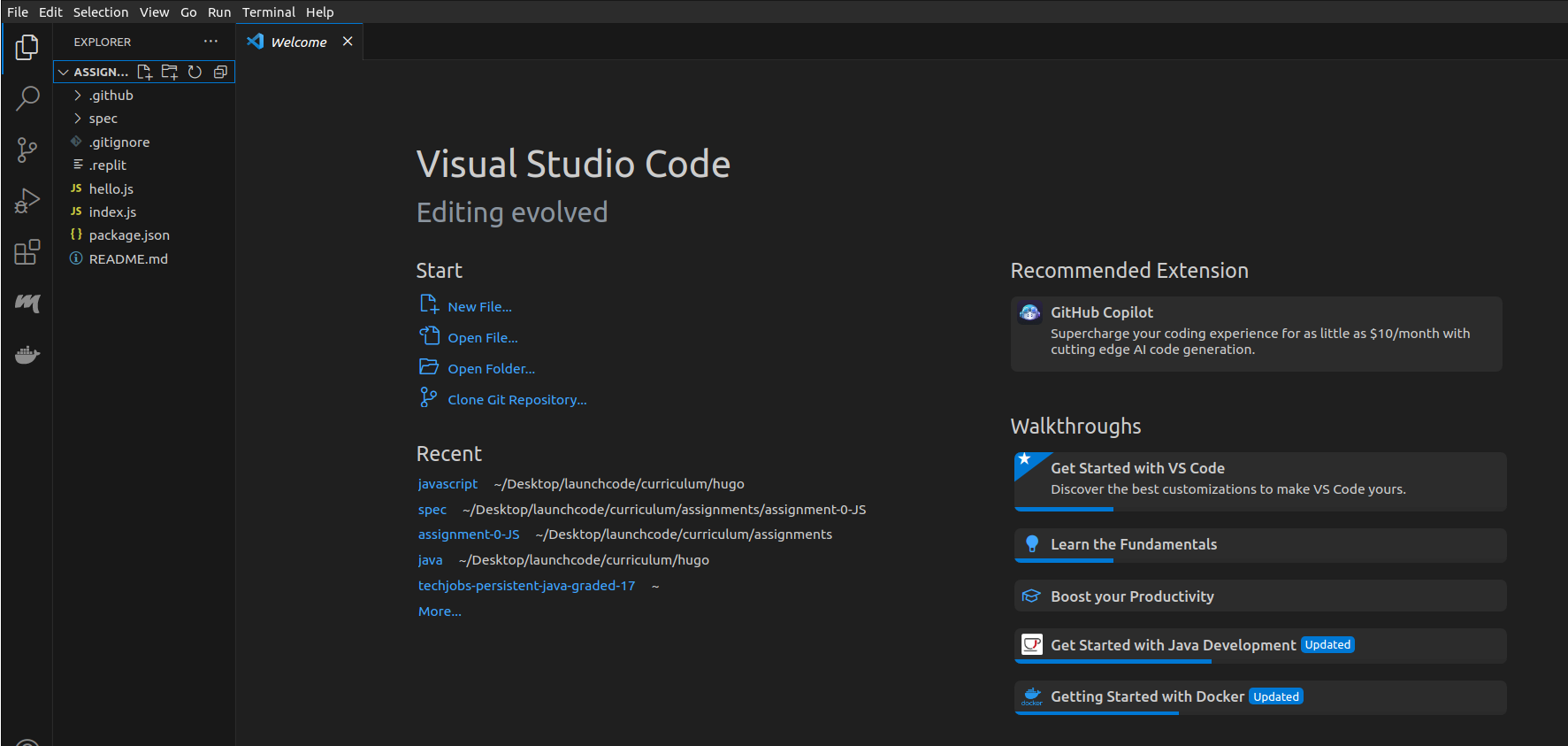Open Explorer's more actions ellipsis menu
The image size is (1568, 746).
coord(210,42)
